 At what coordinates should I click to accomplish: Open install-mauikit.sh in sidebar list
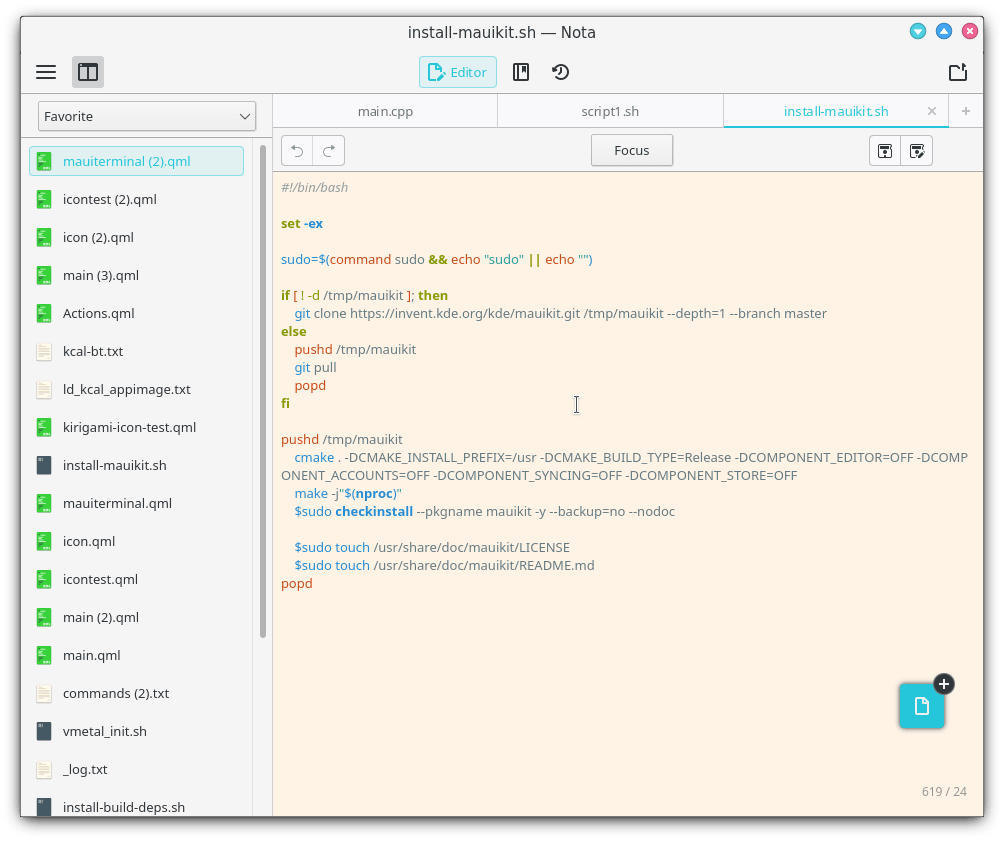coord(136,466)
